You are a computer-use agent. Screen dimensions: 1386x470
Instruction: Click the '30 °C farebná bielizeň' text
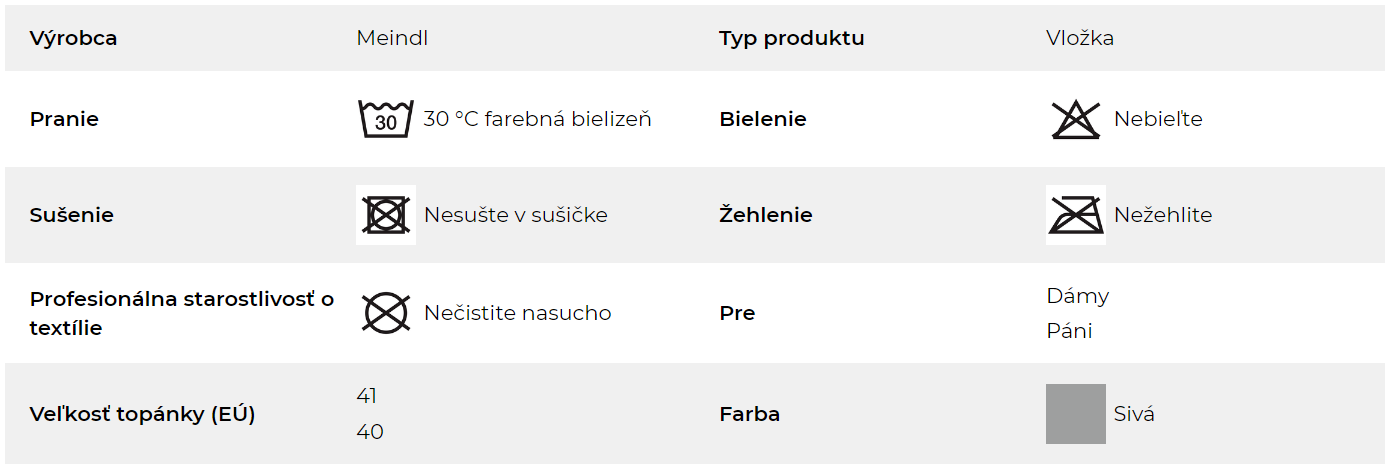point(538,119)
